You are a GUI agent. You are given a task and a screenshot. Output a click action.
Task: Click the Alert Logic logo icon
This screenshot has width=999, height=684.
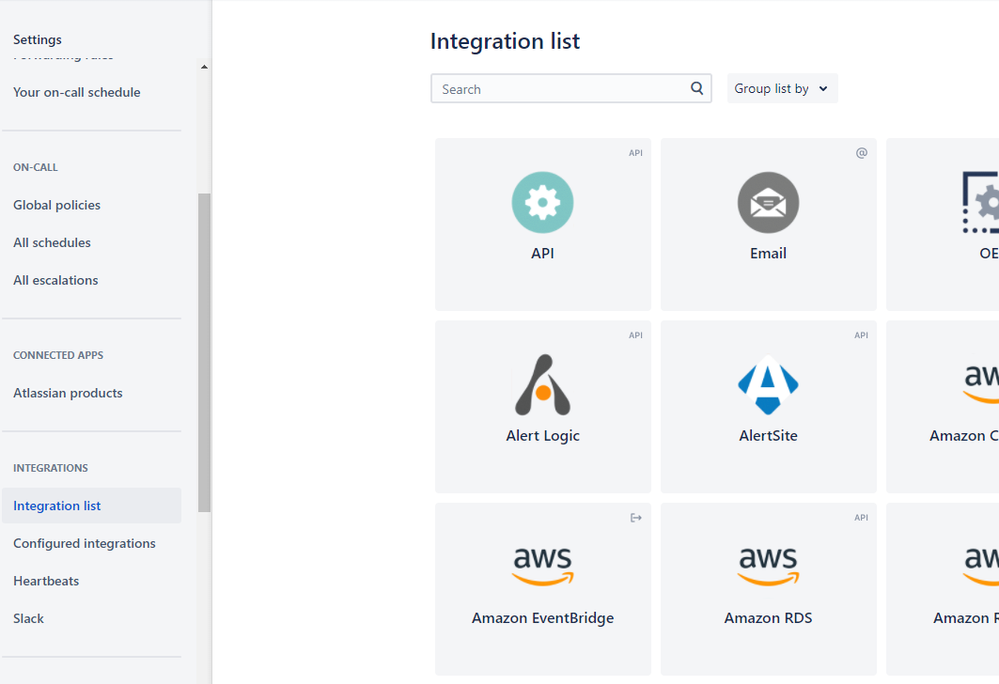click(x=542, y=385)
